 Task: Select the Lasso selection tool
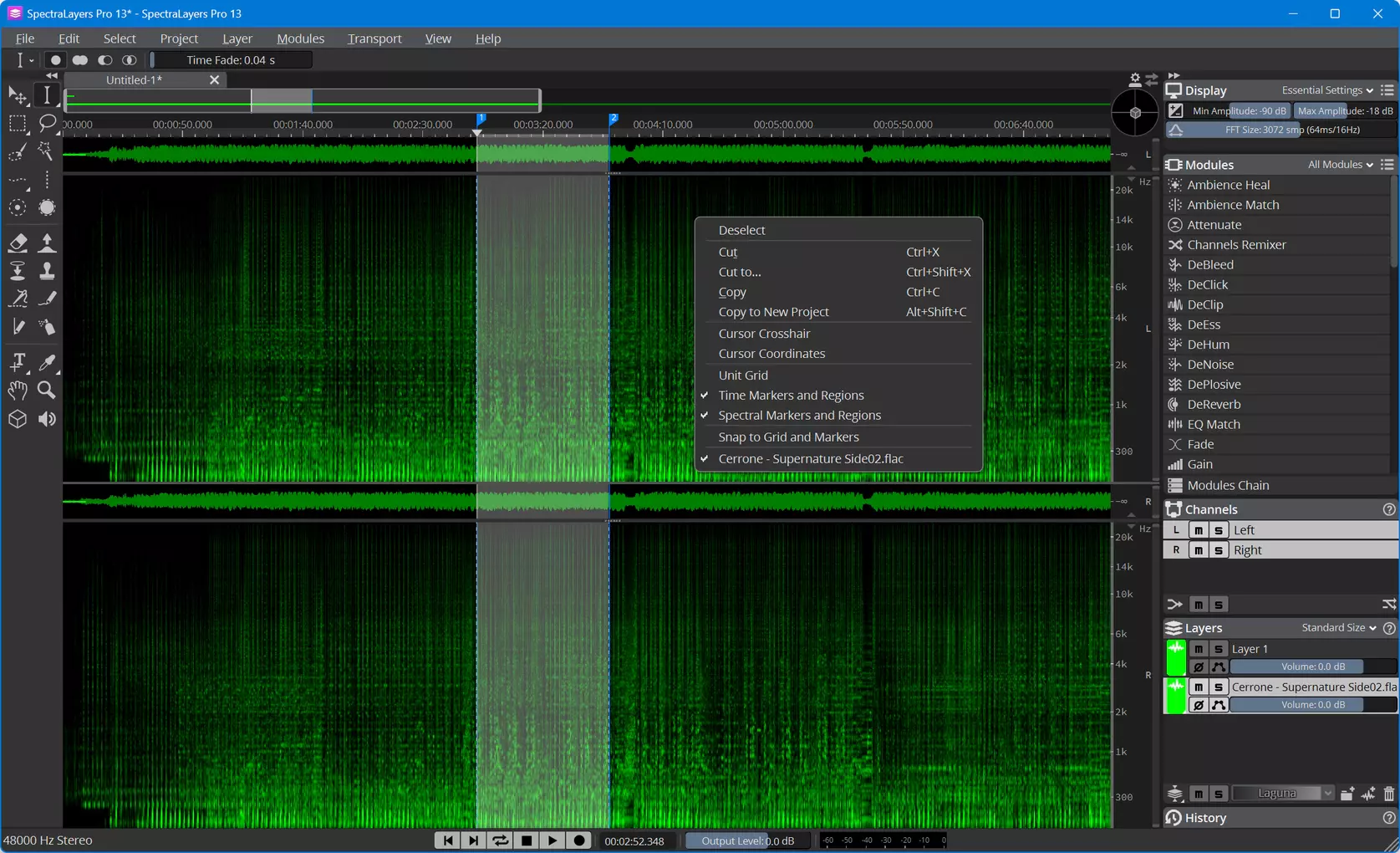(47, 123)
